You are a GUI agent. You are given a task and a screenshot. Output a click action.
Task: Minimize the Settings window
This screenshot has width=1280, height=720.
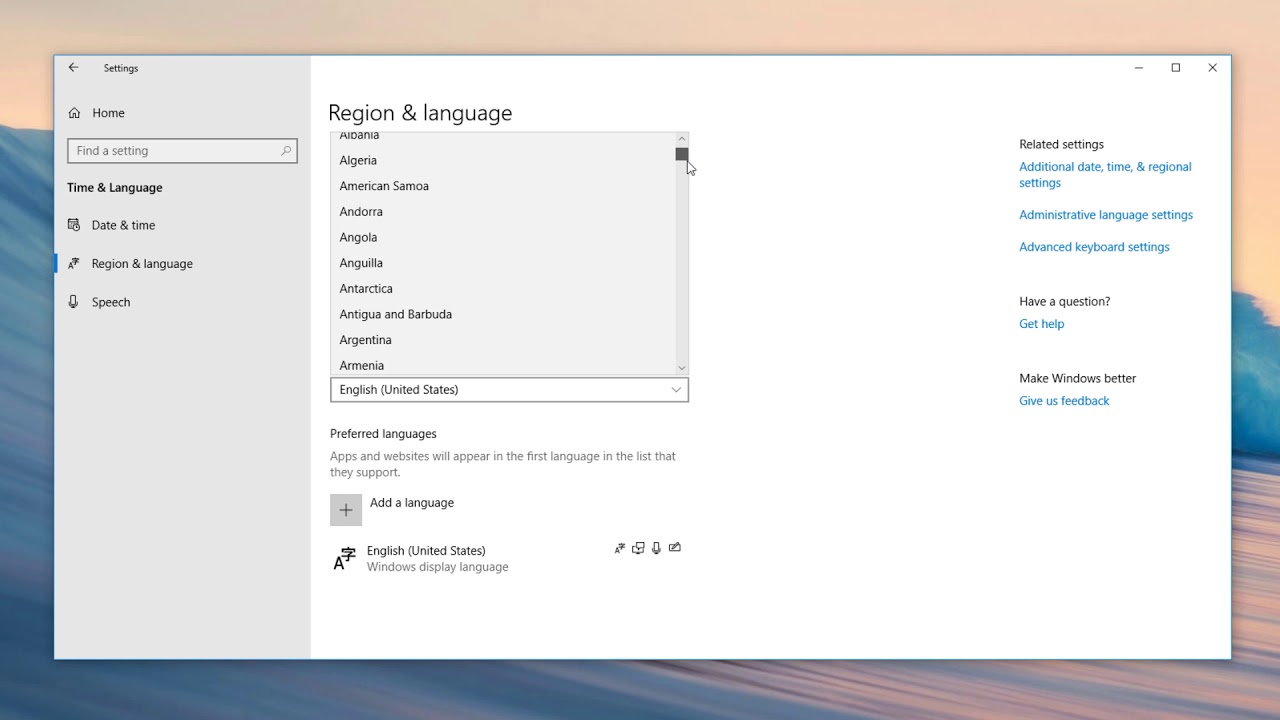1139,68
